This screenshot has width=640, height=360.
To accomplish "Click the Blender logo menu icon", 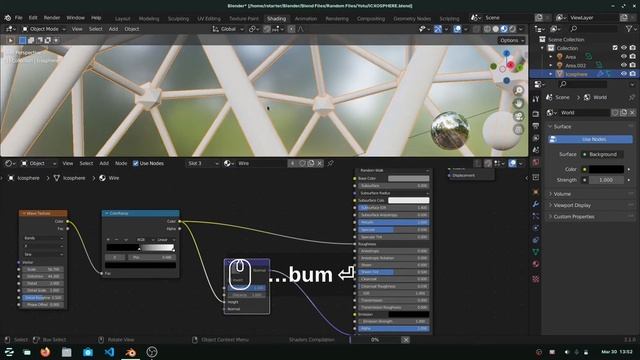I will click(x=8, y=18).
